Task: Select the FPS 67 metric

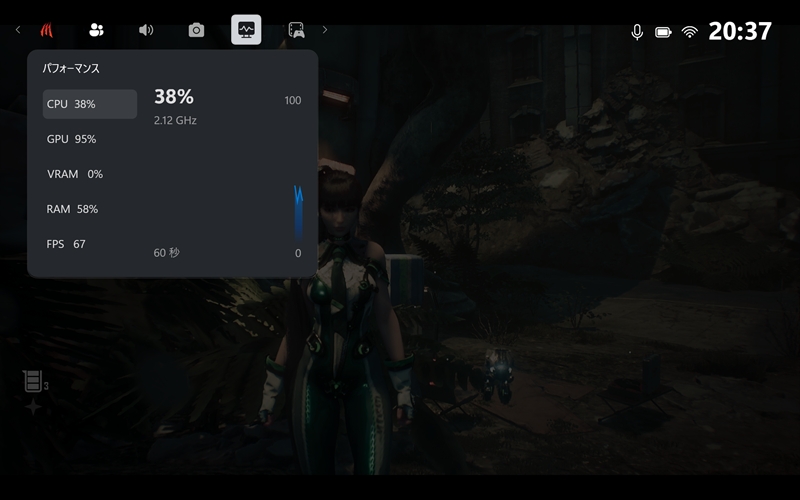Action: tap(90, 244)
